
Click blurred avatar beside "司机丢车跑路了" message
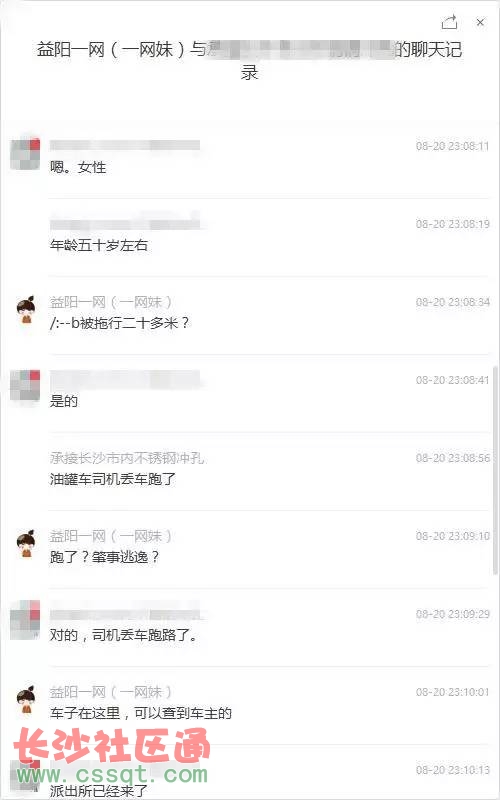[25, 620]
